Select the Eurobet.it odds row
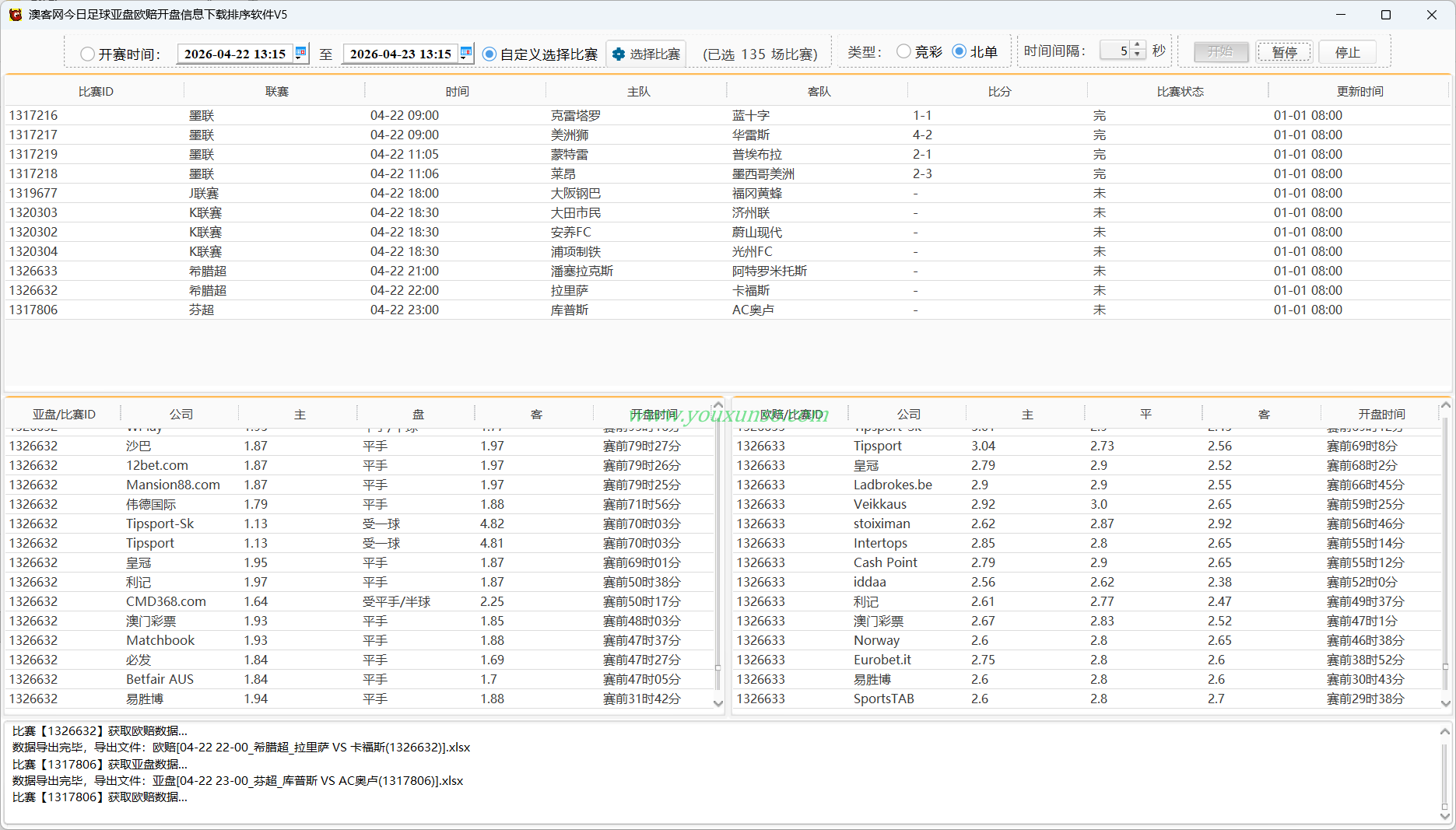Screen dimensions: 1456x830 click(x=1086, y=660)
